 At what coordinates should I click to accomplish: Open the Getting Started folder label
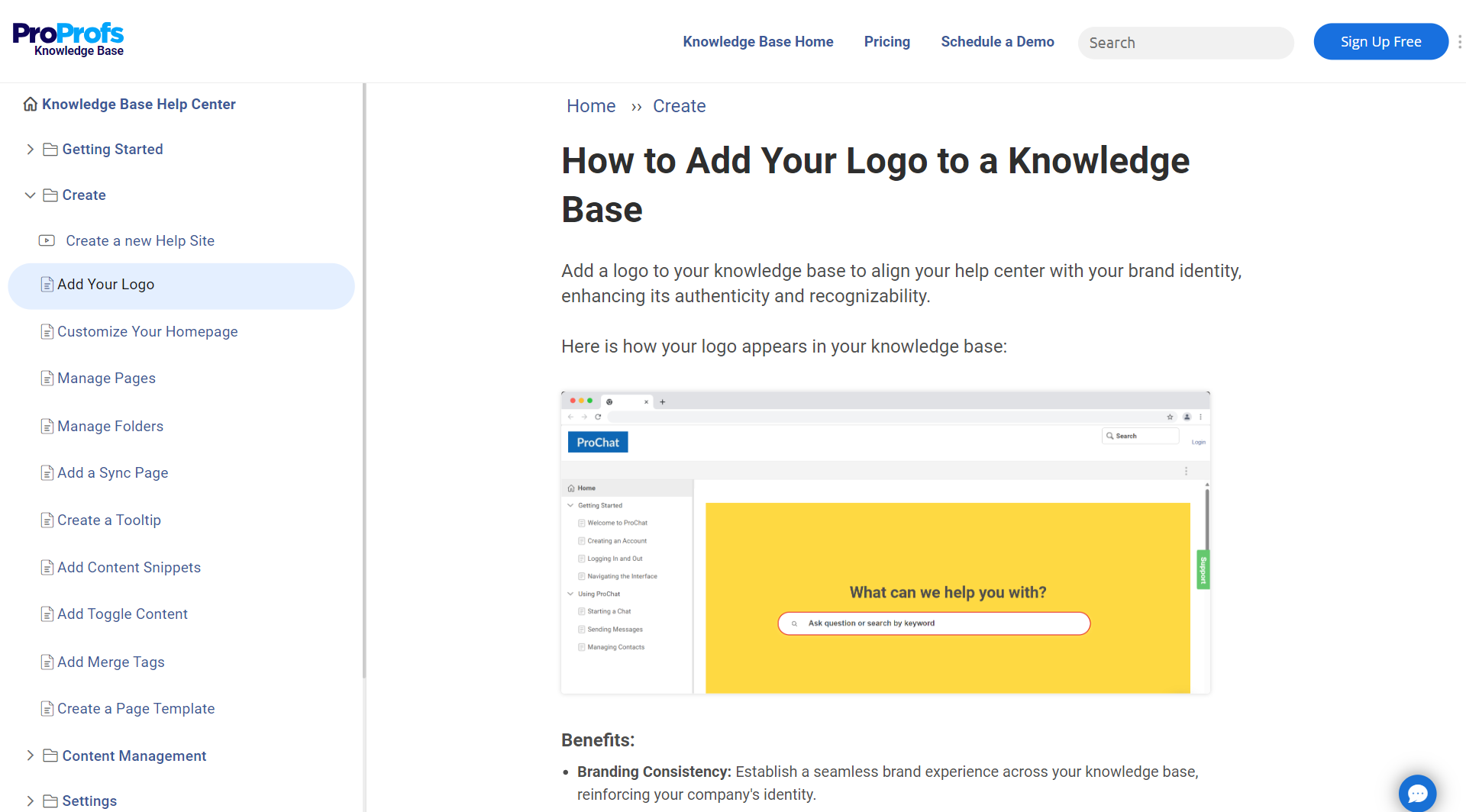113,149
